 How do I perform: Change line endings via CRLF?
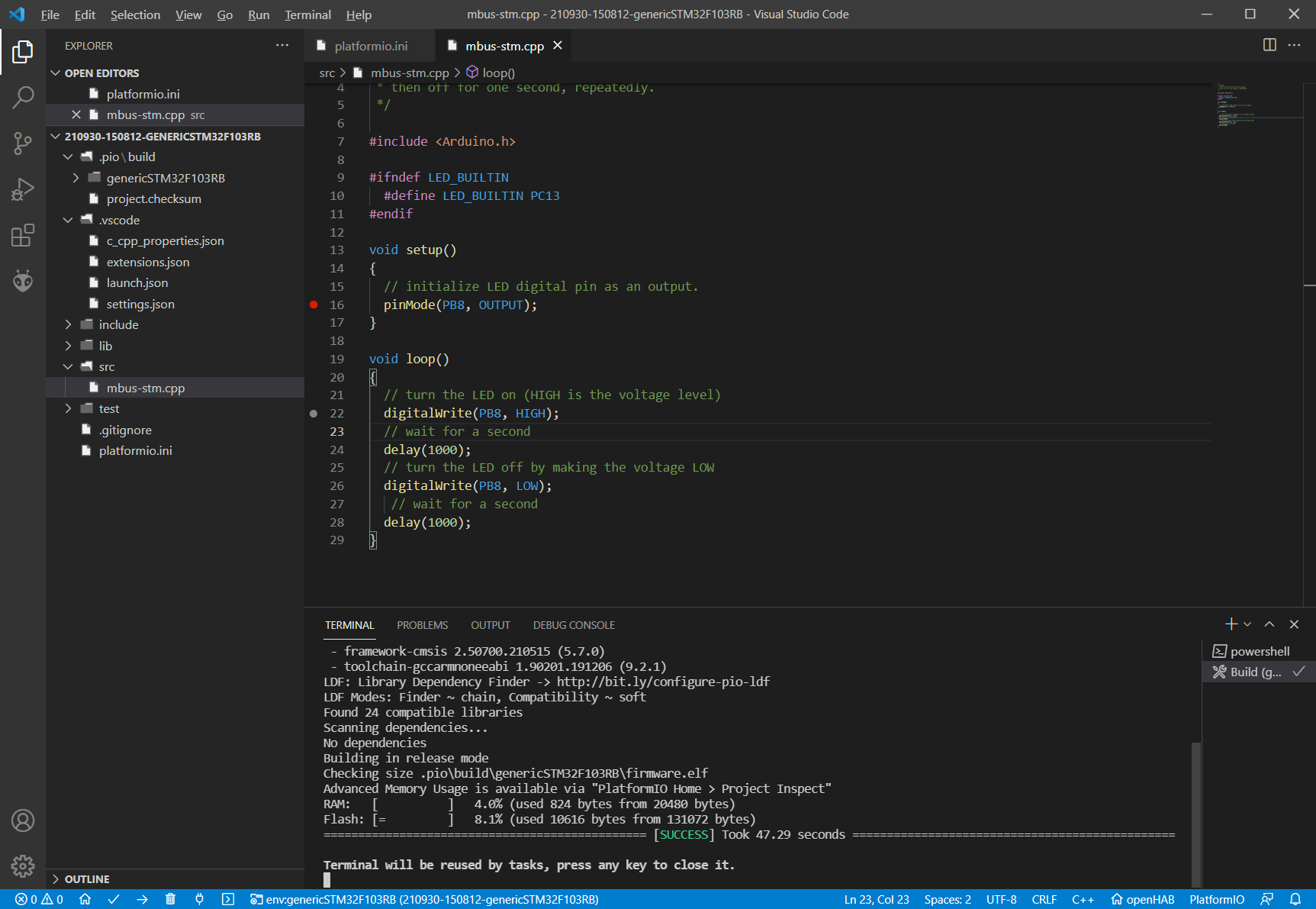click(x=1044, y=899)
